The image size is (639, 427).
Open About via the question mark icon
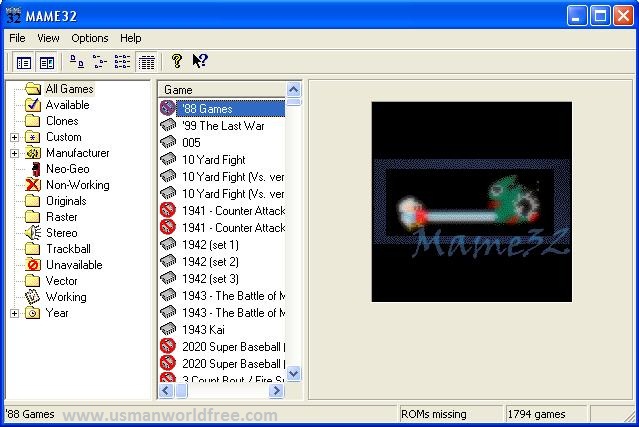click(x=177, y=61)
